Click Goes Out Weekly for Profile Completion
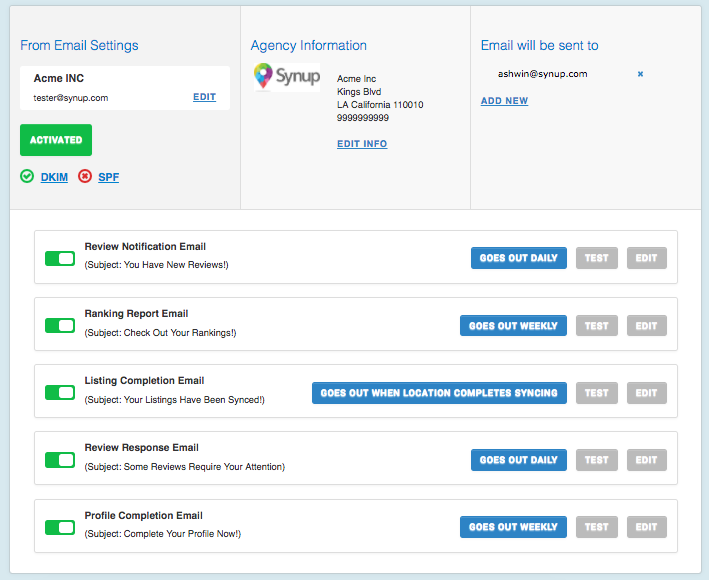The height and width of the screenshot is (580, 709). coord(513,527)
